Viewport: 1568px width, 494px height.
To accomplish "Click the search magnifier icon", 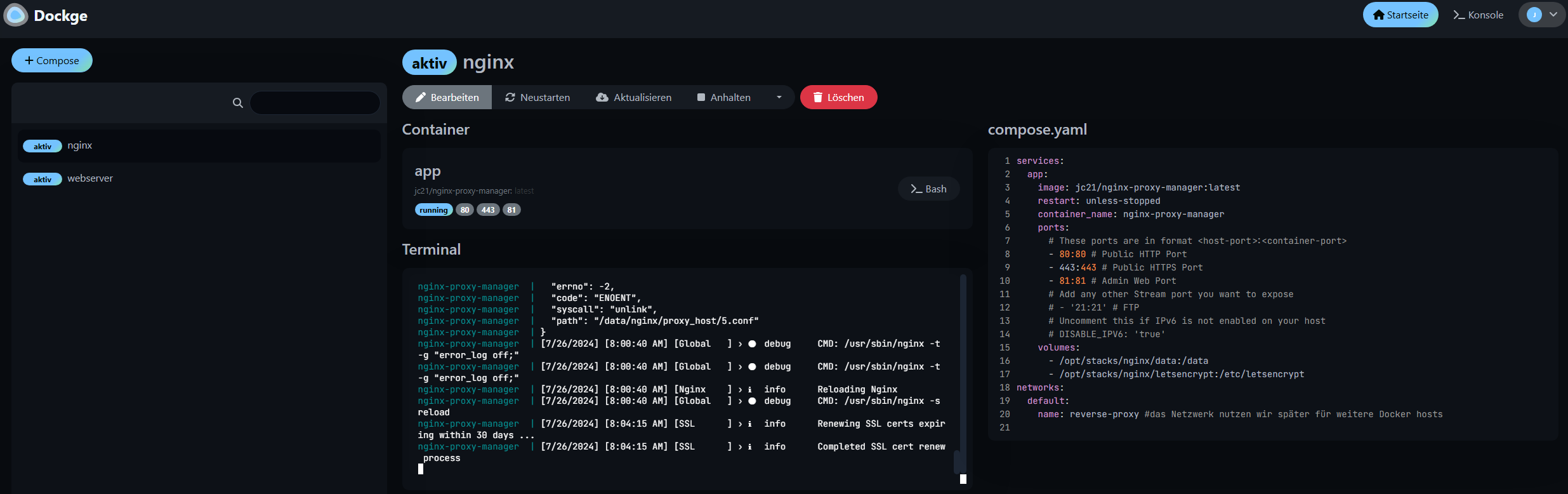I will point(238,102).
